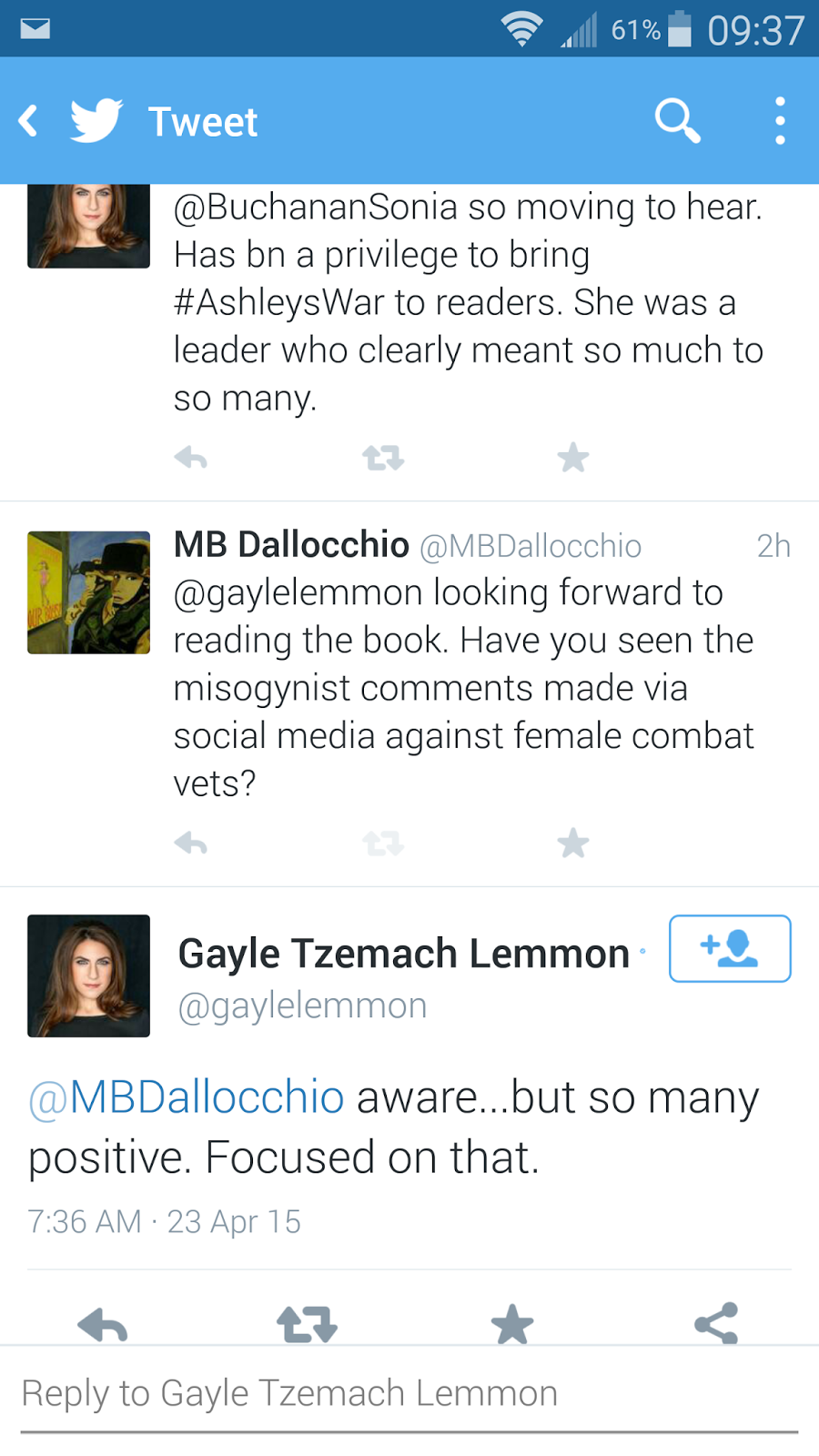Open the search magnifier icon
The image size is (819, 1456).
pyautogui.click(x=677, y=121)
